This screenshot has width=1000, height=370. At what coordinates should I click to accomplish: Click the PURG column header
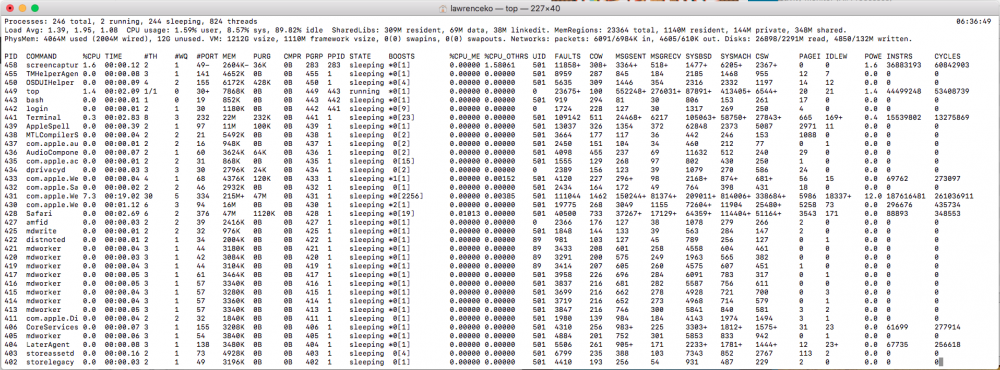pyautogui.click(x=261, y=56)
